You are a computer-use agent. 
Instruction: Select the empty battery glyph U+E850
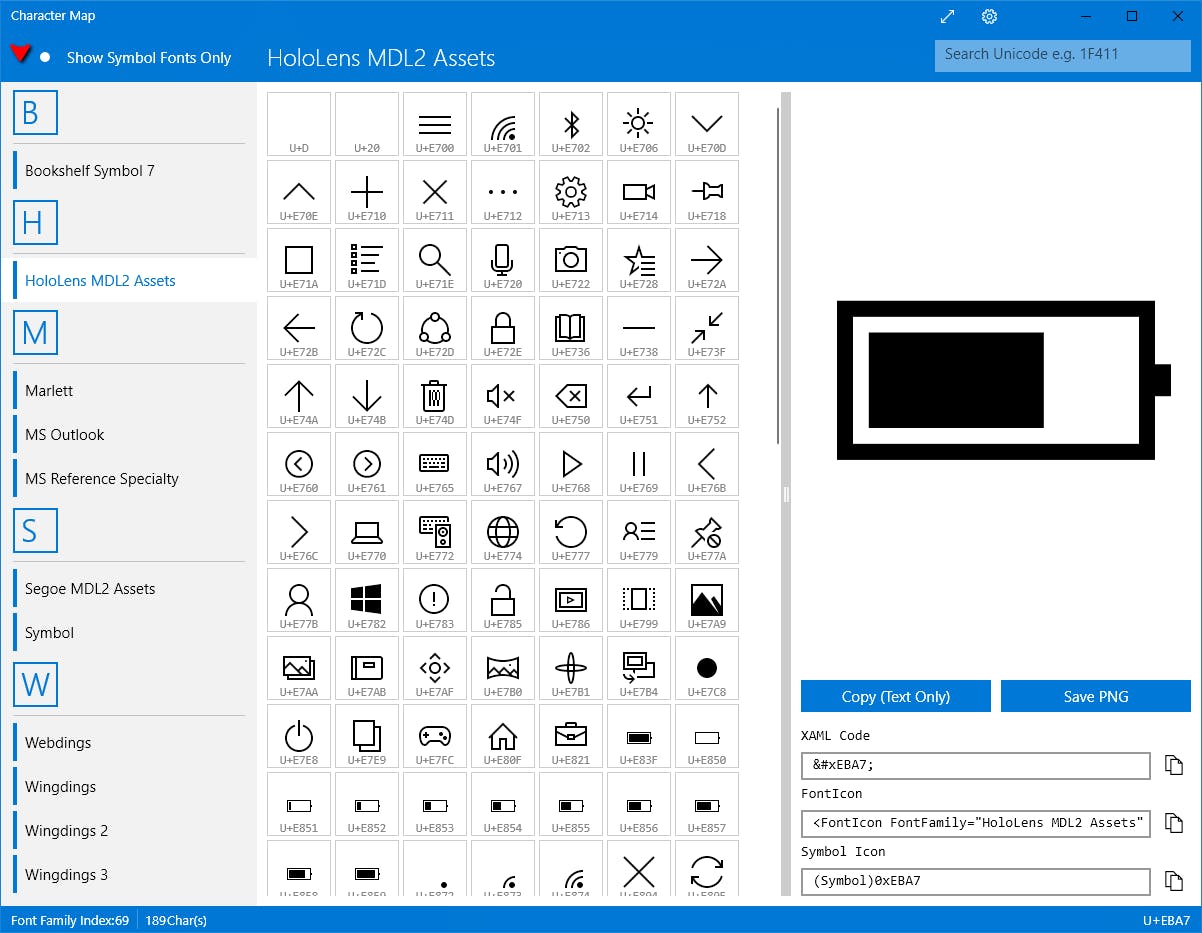point(707,736)
